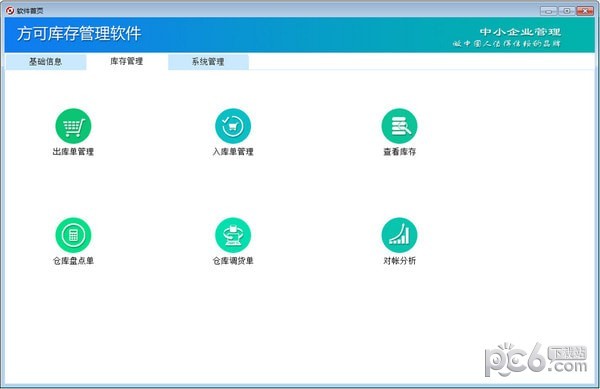Open the 出库单管理 shopping cart icon
Screen dimensions: 600x389
click(73, 126)
